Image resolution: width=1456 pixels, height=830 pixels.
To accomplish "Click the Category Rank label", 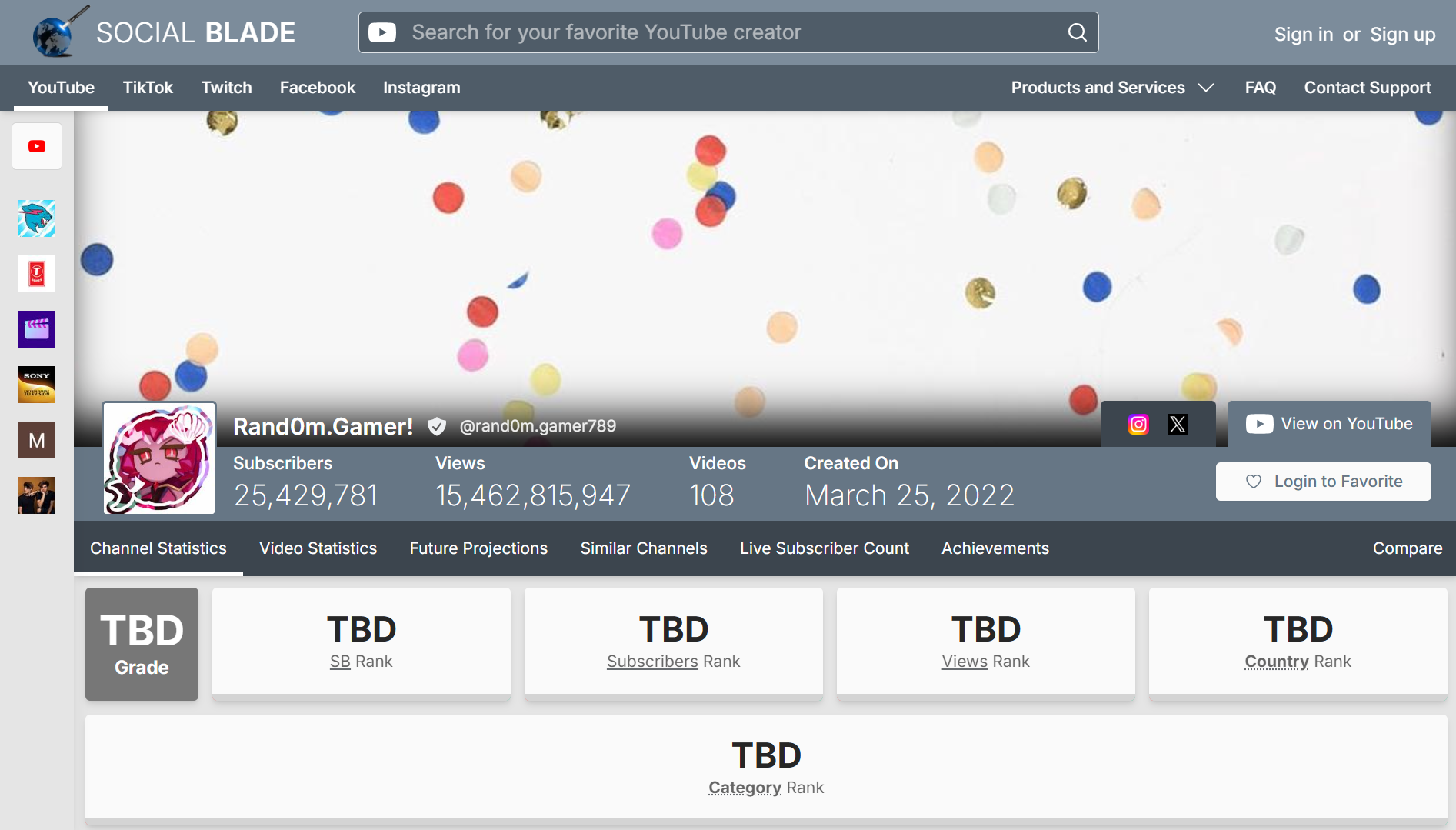I will click(x=766, y=788).
